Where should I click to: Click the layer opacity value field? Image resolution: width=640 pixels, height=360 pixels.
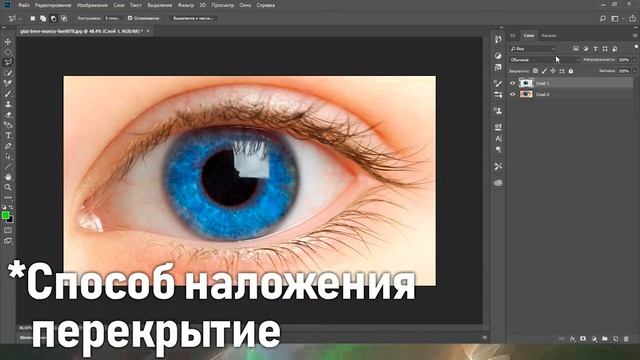(x=624, y=60)
